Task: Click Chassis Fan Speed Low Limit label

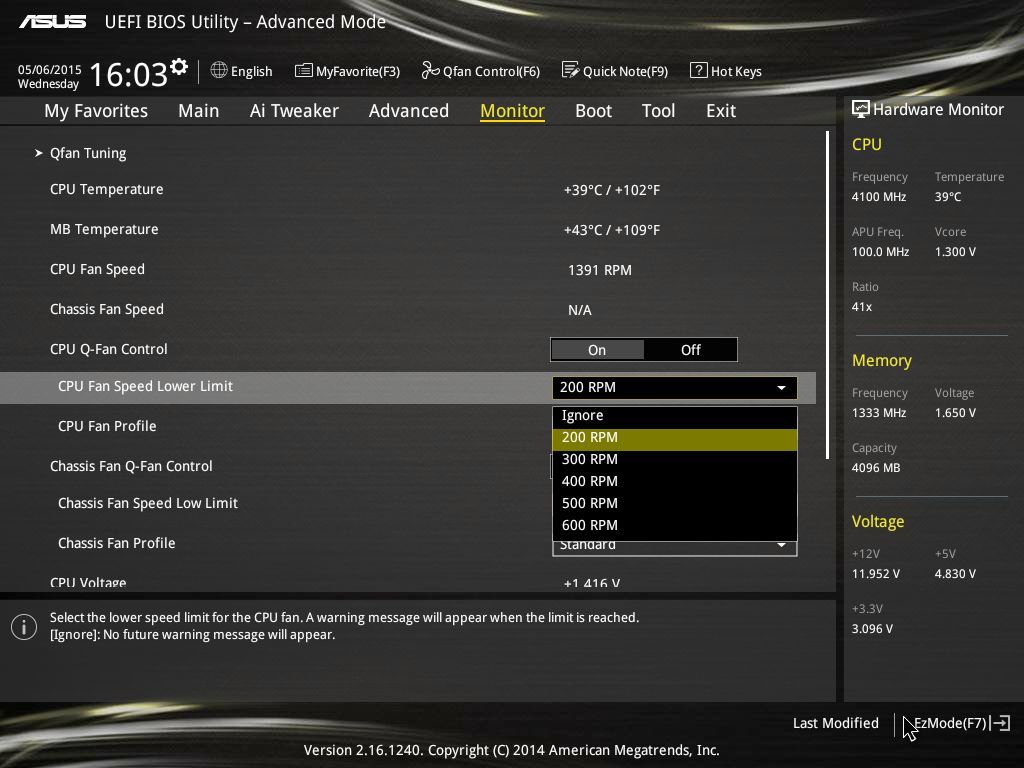Action: [148, 503]
